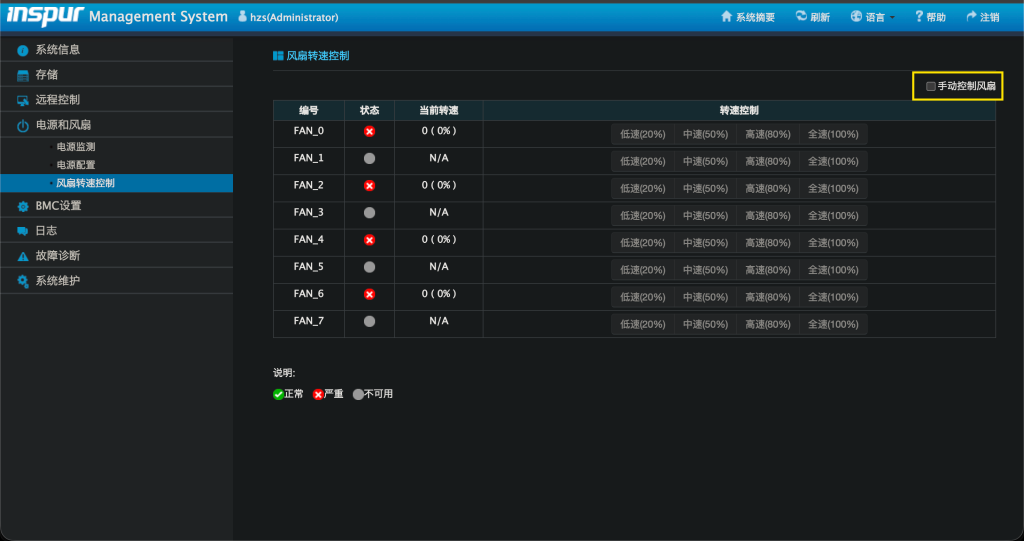This screenshot has width=1024, height=541.
Task: Enable the 手动控制风扇 checkbox
Action: (x=931, y=86)
